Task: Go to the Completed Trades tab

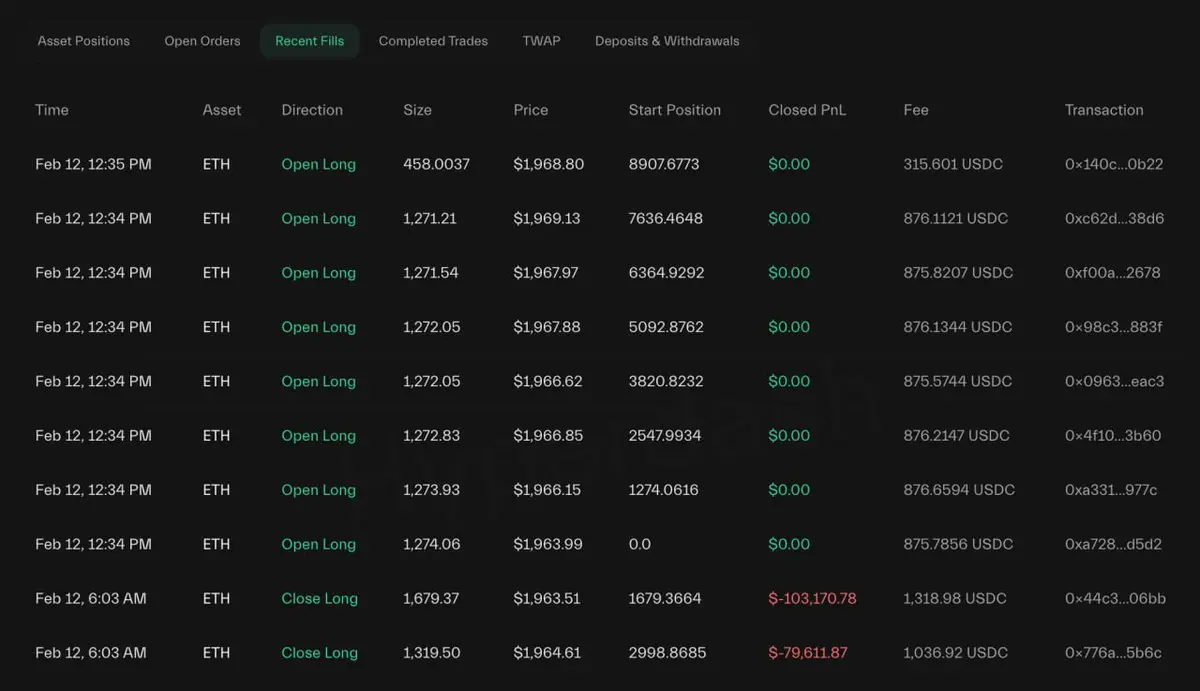Action: (x=433, y=41)
